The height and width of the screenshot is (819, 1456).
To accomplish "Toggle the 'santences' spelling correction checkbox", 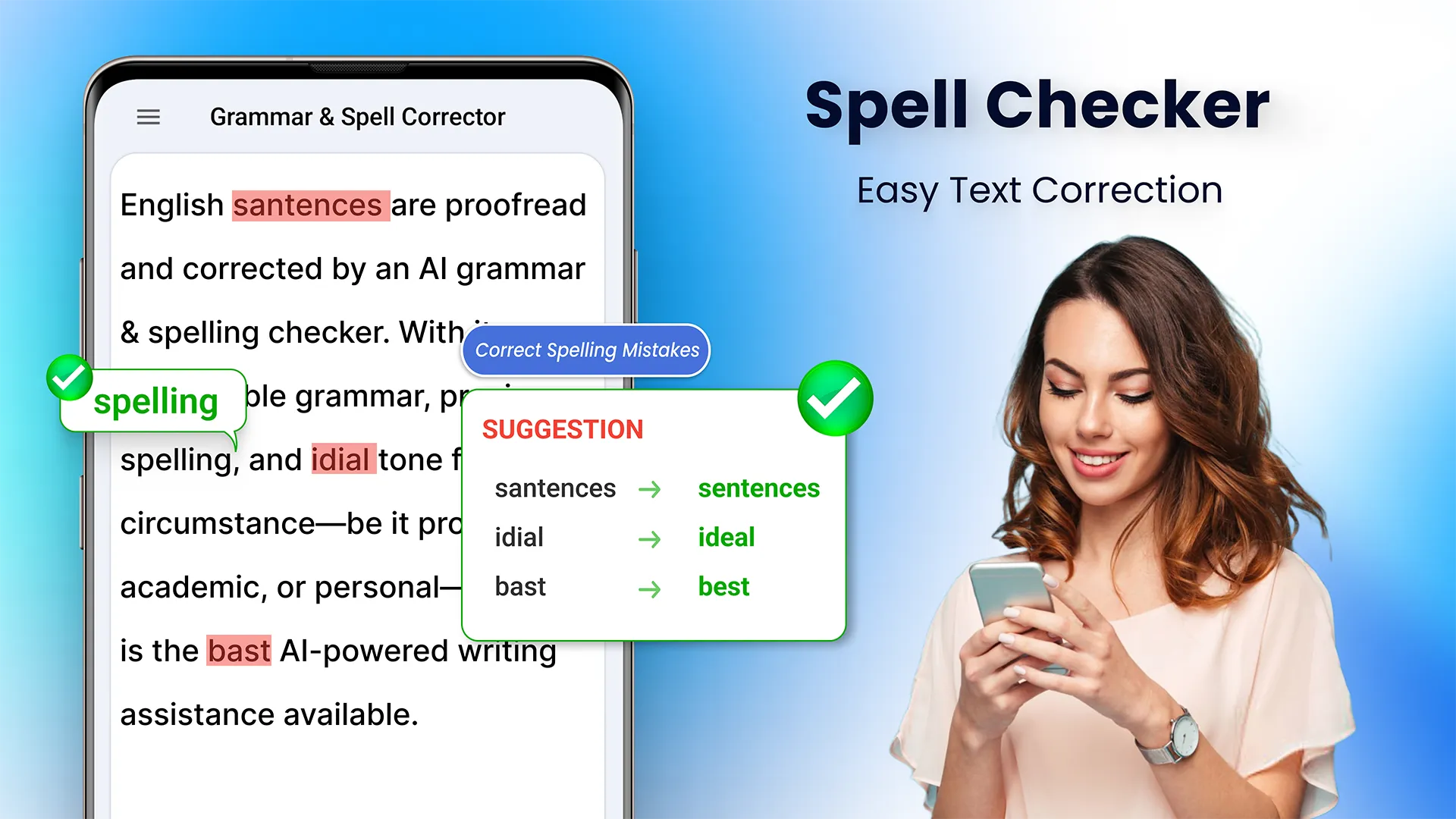I will [835, 400].
